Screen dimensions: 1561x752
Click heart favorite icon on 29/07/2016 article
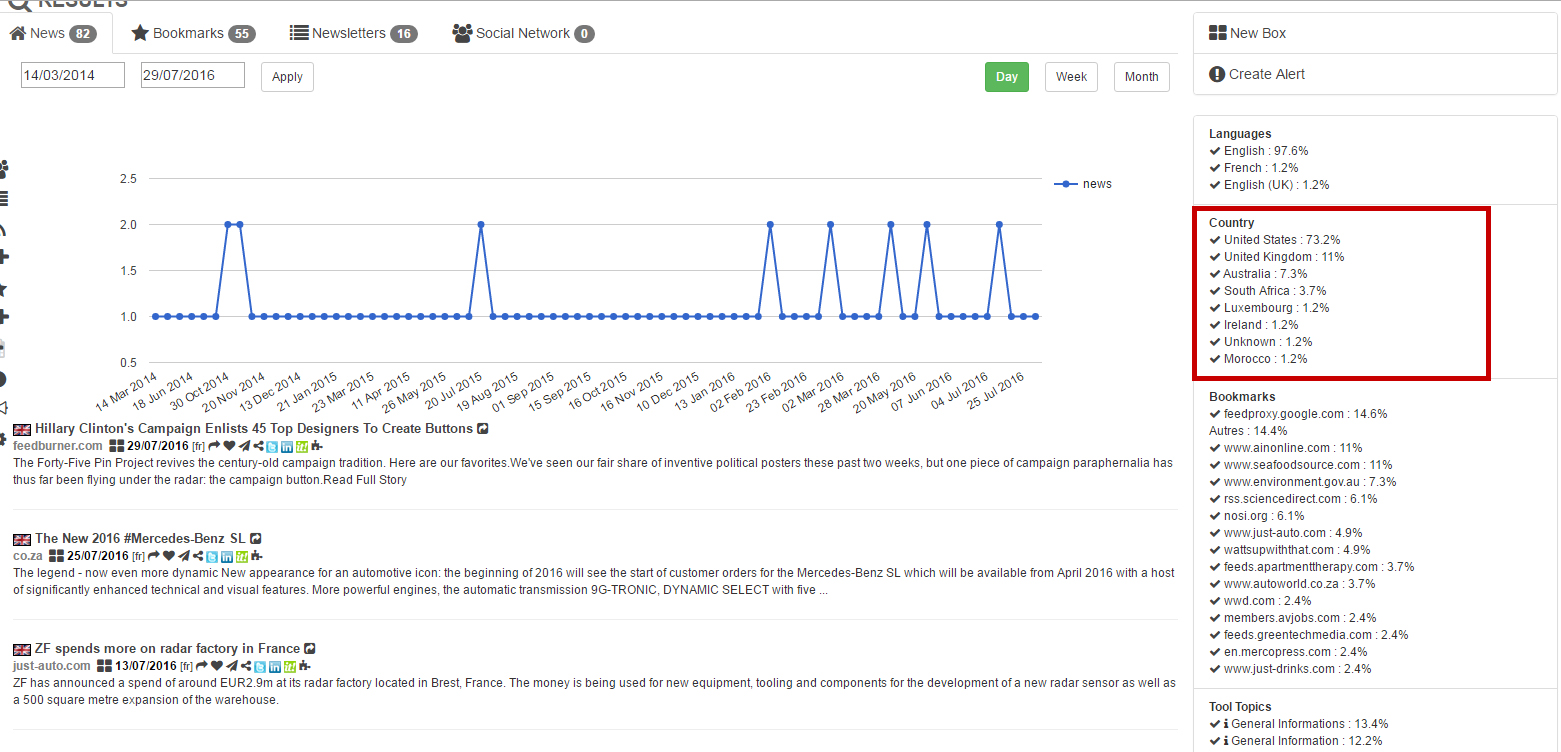pos(229,446)
